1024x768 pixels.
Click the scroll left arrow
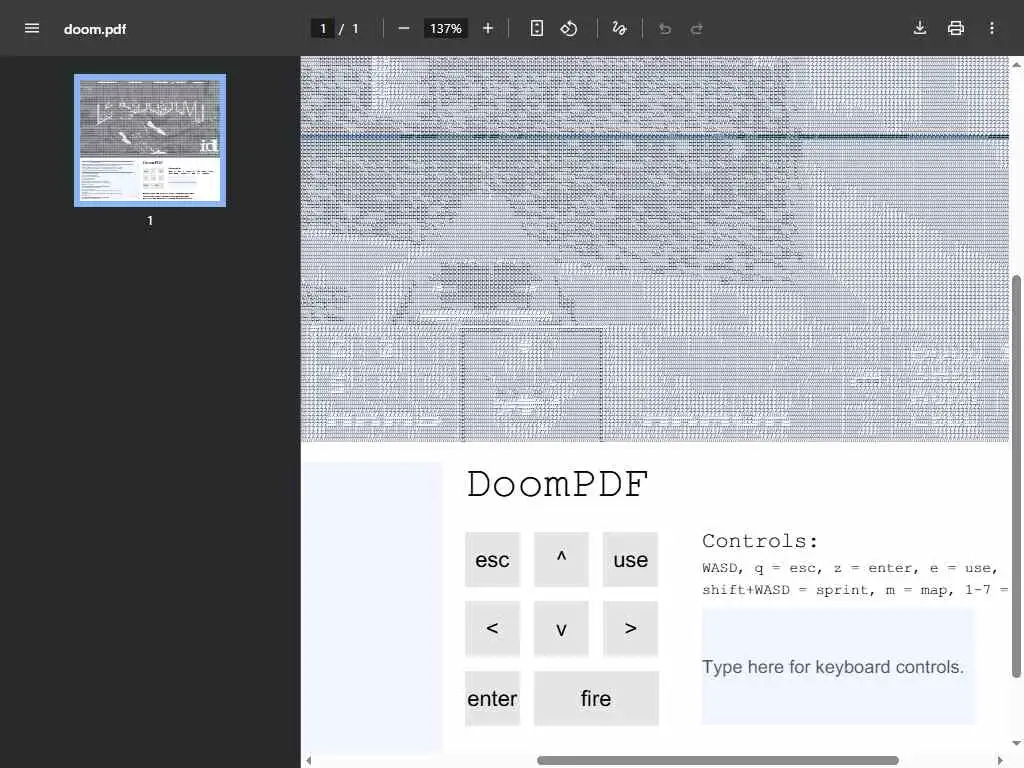309,760
